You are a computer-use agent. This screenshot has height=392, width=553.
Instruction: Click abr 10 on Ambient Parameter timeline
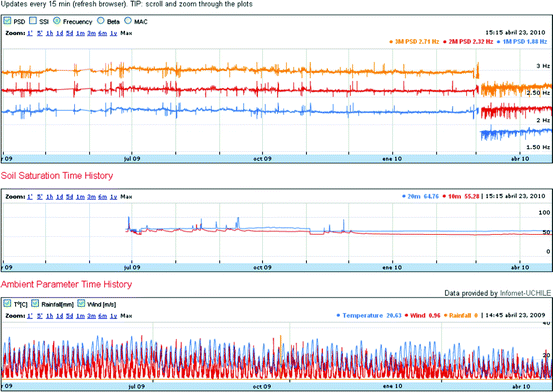(521, 386)
